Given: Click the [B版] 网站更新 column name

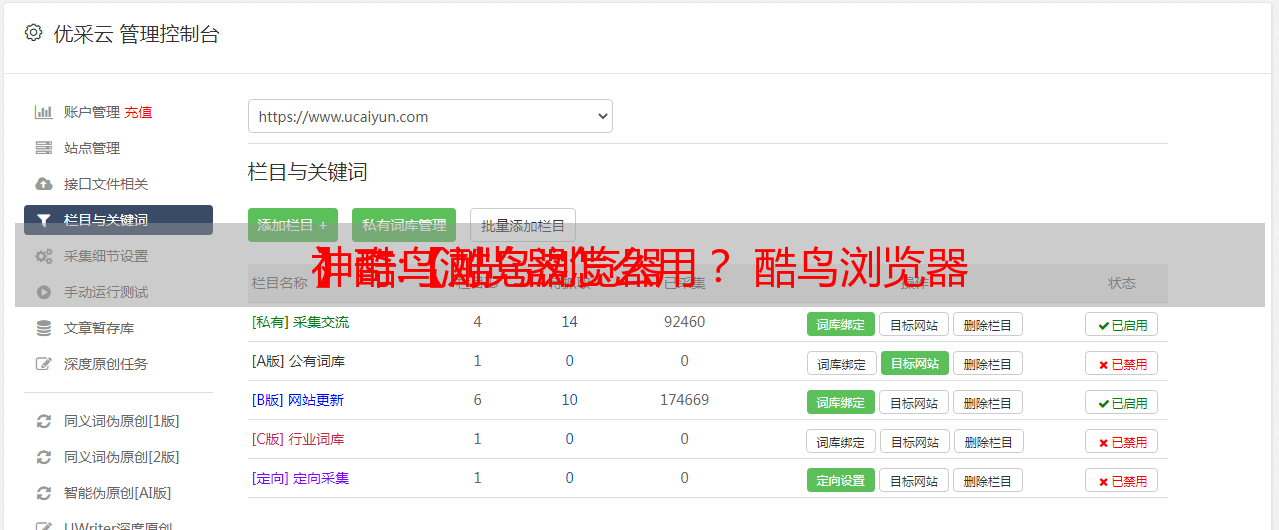Looking at the screenshot, I should tap(297, 400).
